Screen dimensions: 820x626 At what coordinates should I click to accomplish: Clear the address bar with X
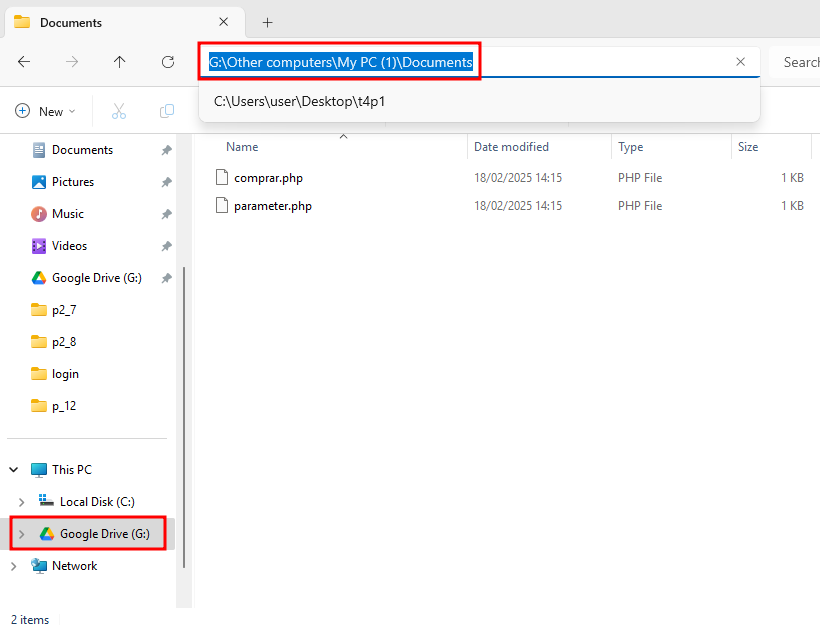(x=741, y=62)
